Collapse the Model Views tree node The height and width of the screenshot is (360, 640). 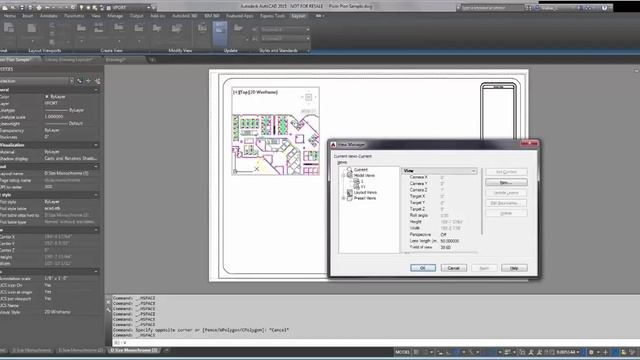click(343, 176)
